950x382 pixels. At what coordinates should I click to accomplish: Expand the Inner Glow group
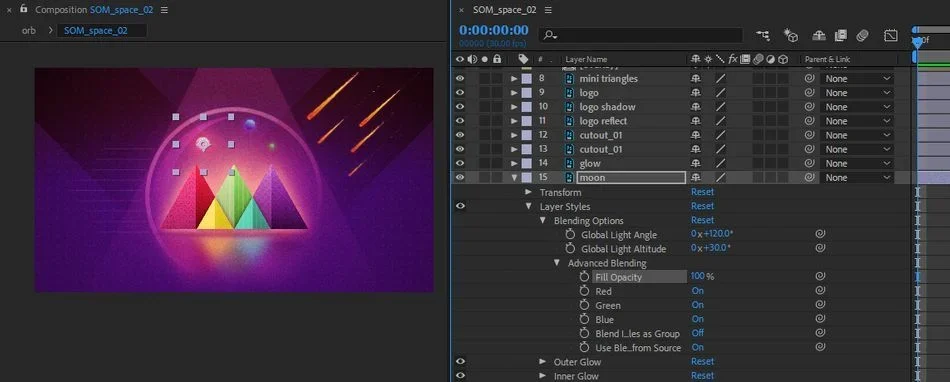pos(543,376)
